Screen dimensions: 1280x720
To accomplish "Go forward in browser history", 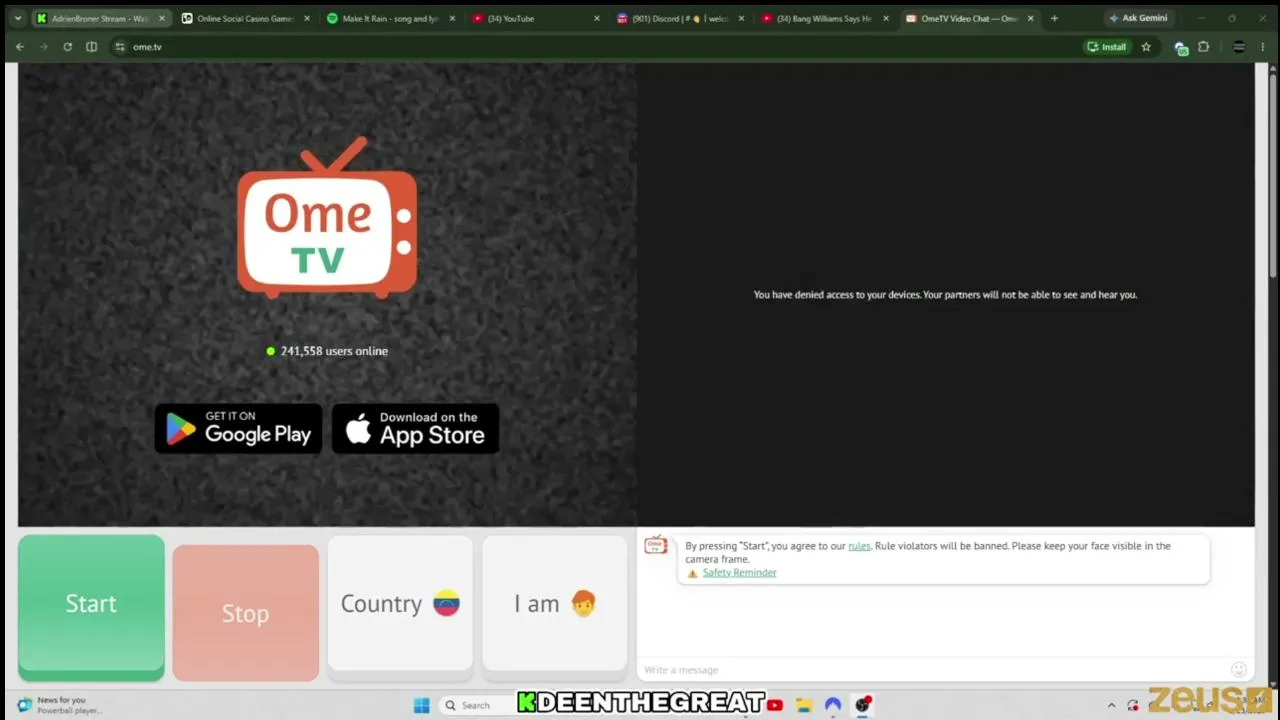I will coord(44,47).
